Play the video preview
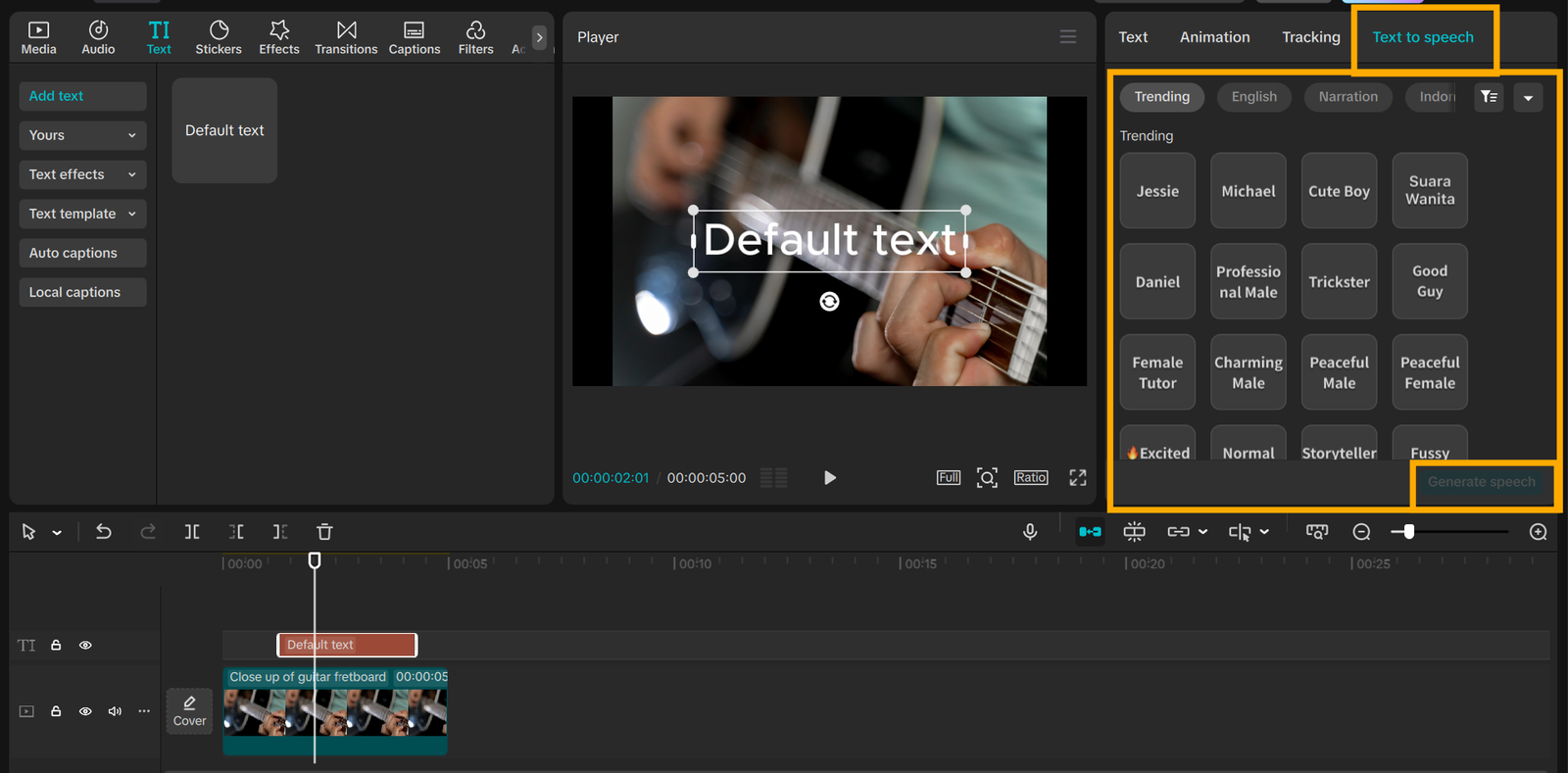Image resolution: width=1568 pixels, height=773 pixels. point(829,477)
